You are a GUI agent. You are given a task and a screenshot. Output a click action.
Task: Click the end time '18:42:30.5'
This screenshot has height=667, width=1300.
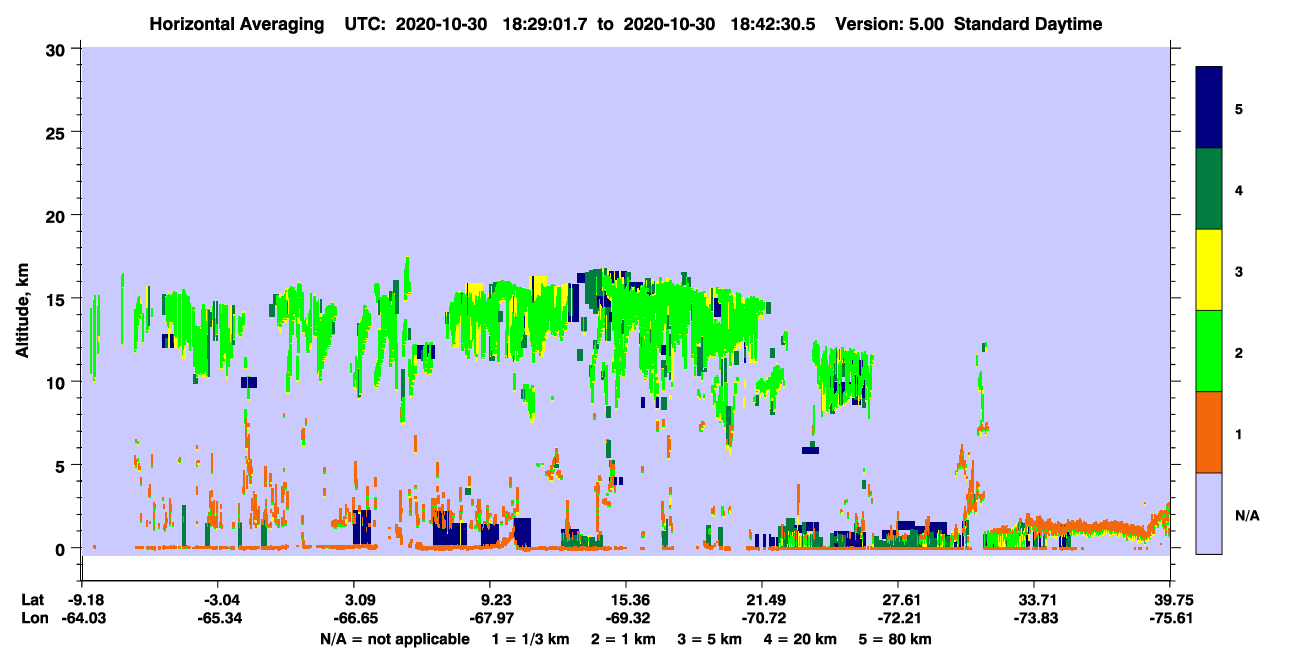(x=774, y=24)
